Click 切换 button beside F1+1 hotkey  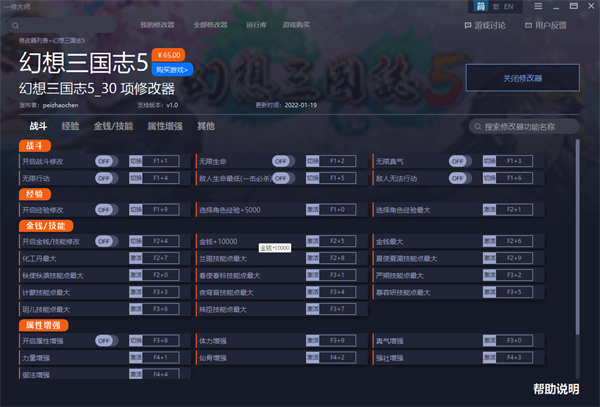click(135, 161)
